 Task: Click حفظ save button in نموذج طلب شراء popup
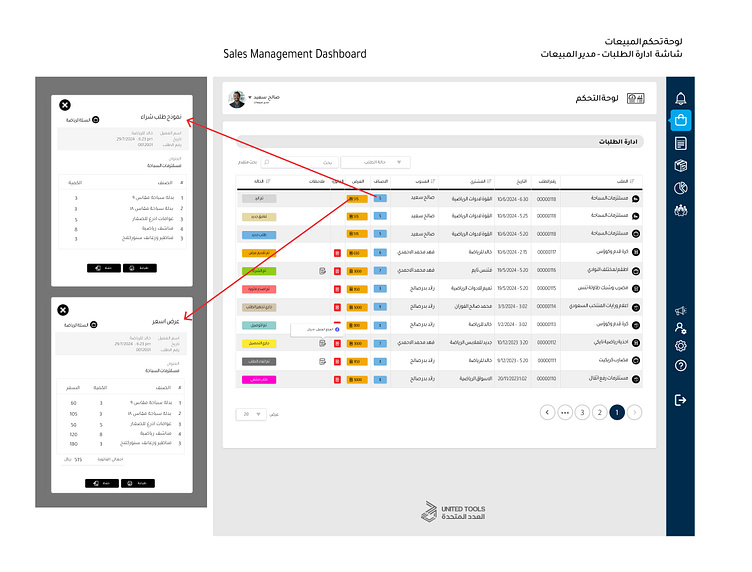pos(104,268)
